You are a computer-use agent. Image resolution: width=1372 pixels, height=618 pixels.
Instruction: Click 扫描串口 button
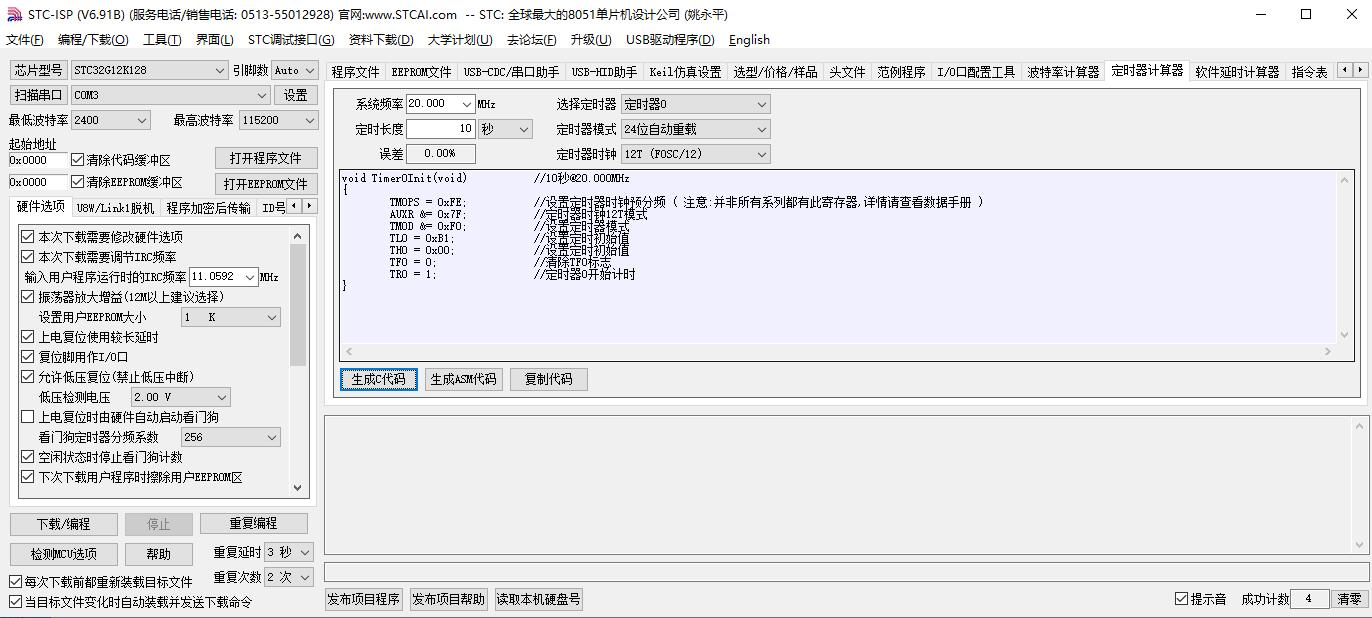(38, 95)
